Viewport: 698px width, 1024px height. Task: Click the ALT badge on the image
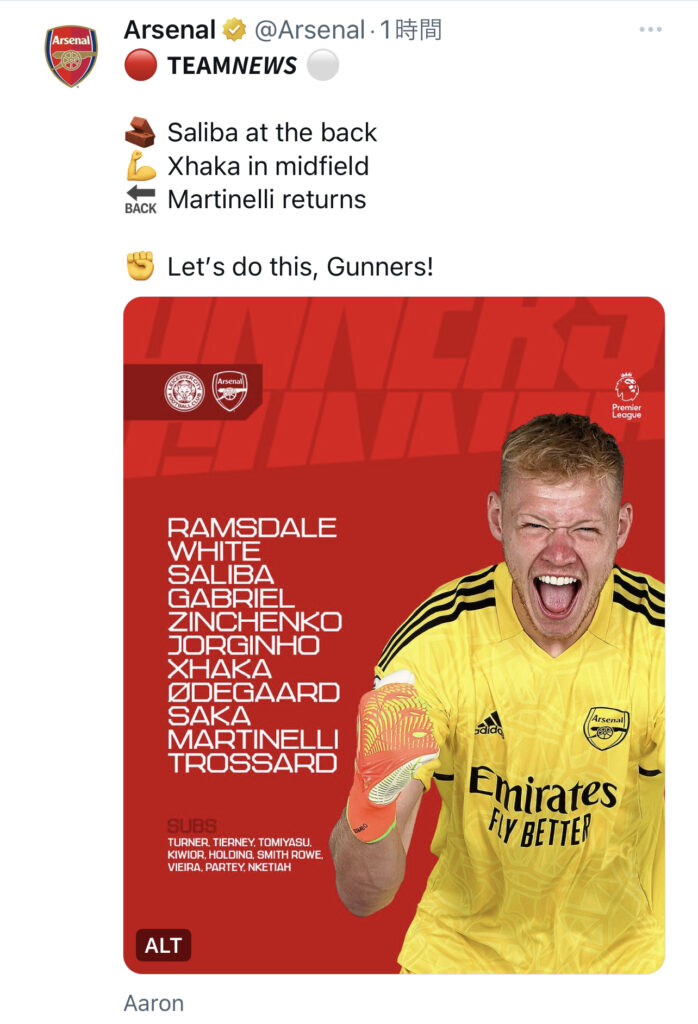(163, 945)
